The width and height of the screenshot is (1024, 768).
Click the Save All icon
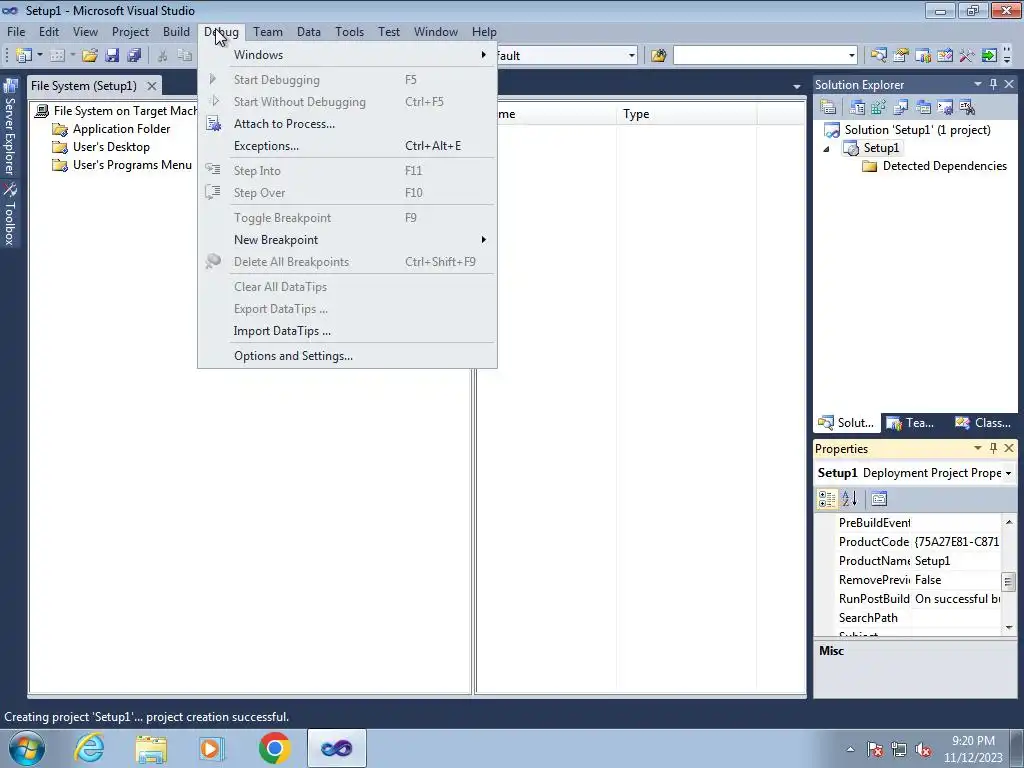coord(134,56)
